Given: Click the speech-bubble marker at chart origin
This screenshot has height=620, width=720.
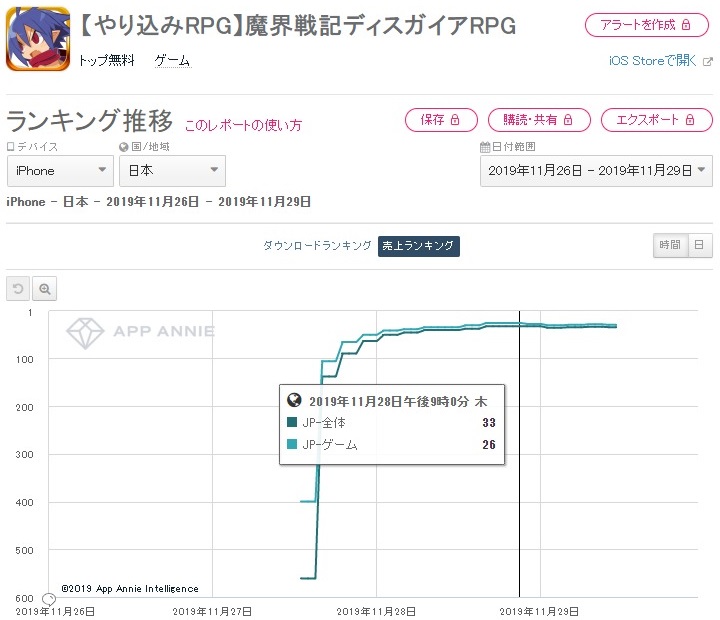Looking at the screenshot, I should point(49,599).
